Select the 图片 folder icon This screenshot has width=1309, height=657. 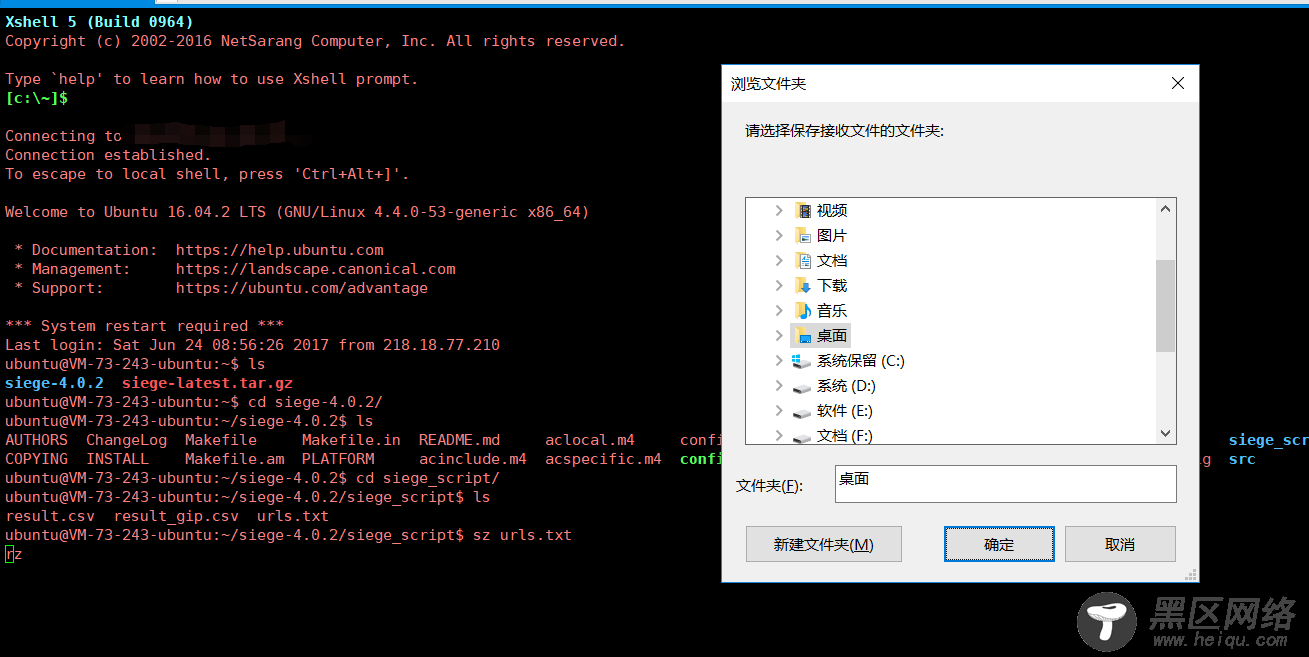click(802, 235)
